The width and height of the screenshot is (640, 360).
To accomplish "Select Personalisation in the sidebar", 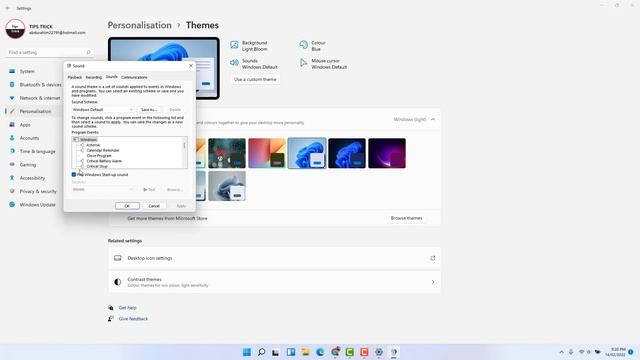I will pyautogui.click(x=35, y=111).
